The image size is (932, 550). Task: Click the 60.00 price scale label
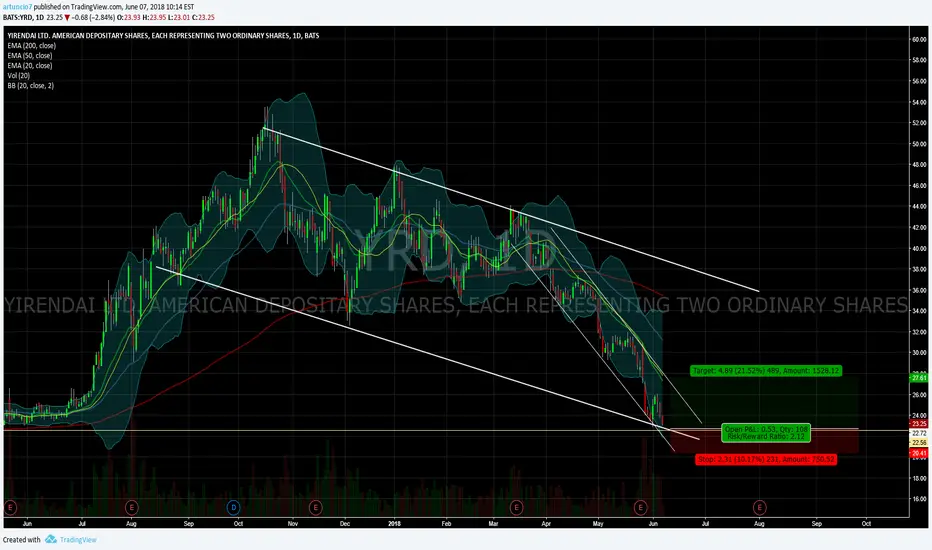[x=919, y=39]
